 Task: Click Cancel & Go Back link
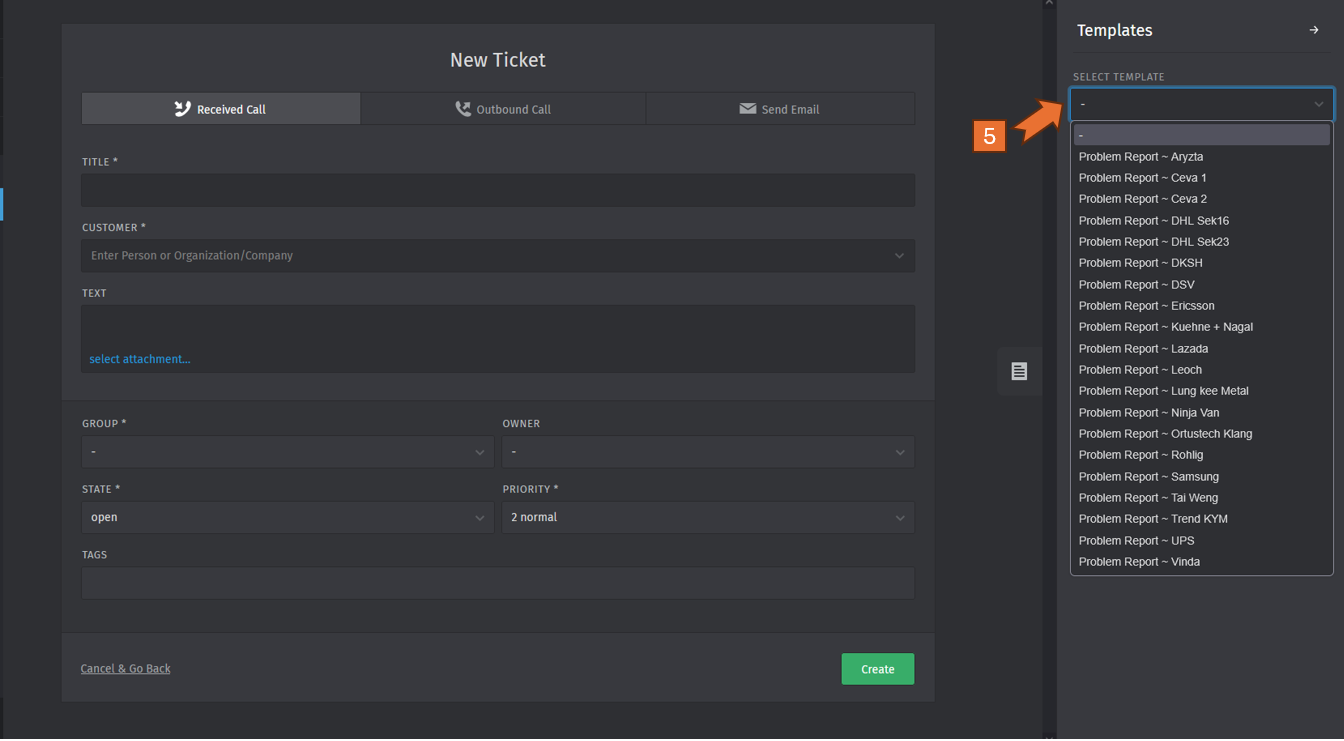(126, 669)
